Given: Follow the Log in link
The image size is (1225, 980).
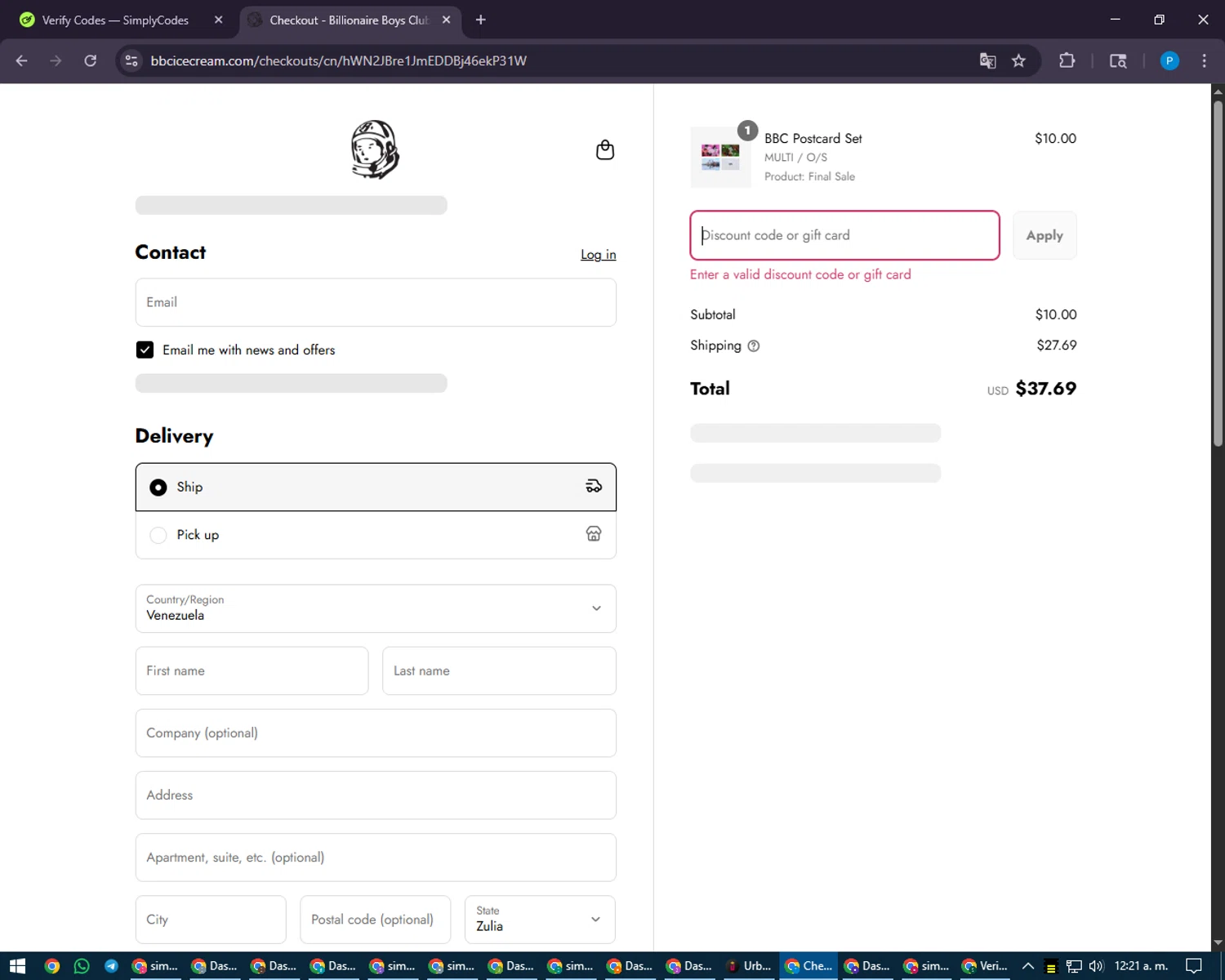Looking at the screenshot, I should pos(598,255).
